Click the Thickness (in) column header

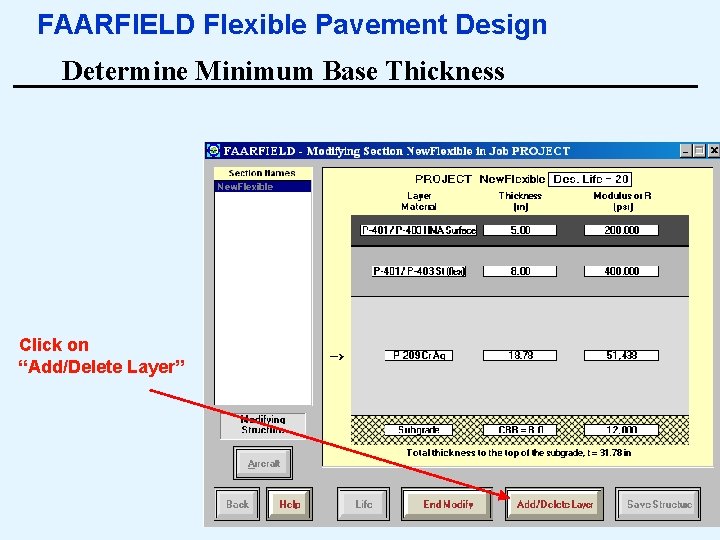[x=520, y=201]
